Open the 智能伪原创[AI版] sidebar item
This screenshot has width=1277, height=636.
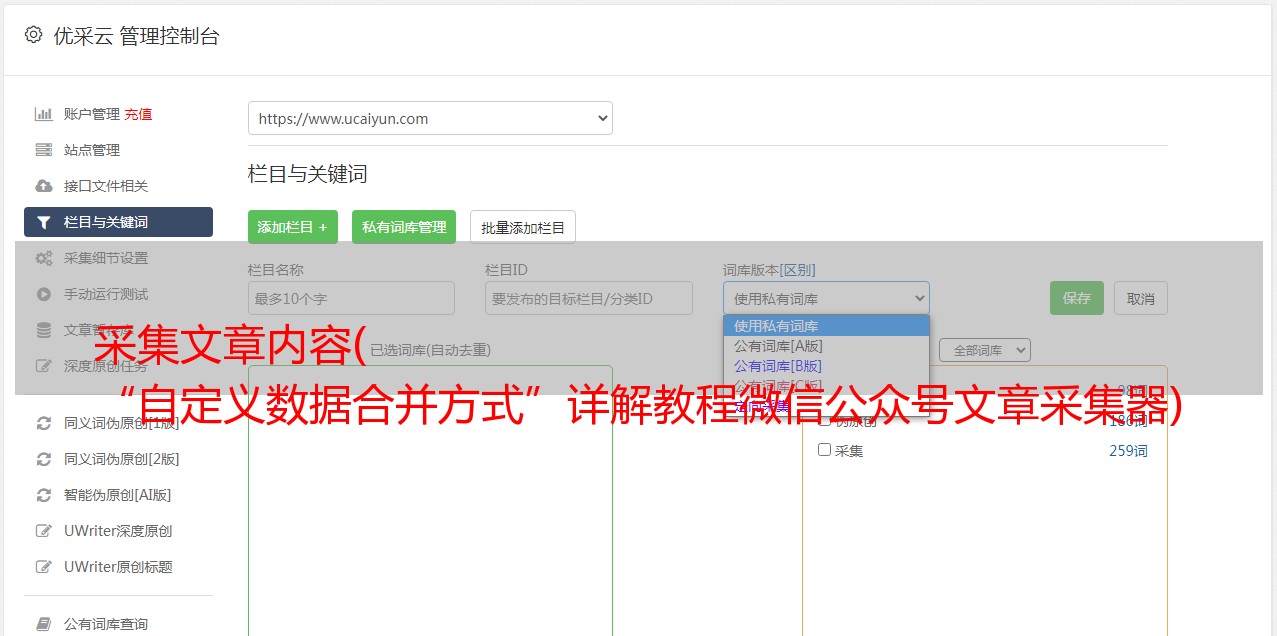(x=118, y=495)
